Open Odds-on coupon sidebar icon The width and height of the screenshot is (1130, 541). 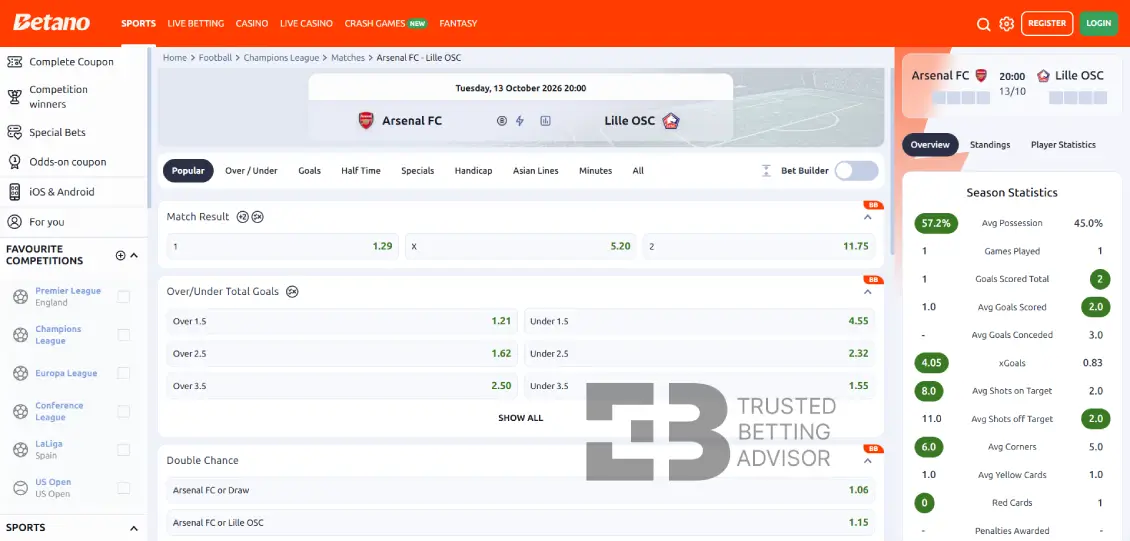(14, 162)
